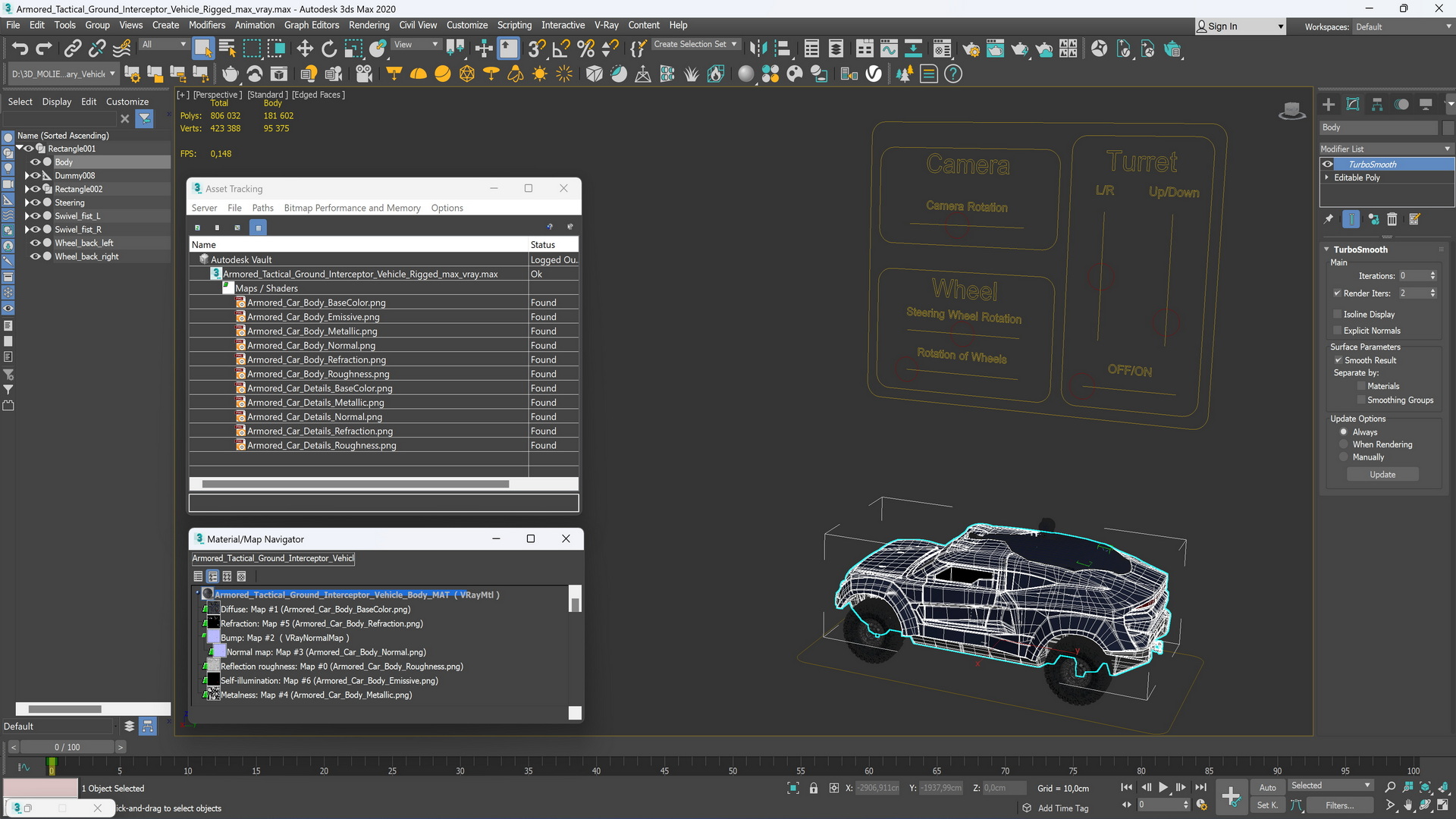1456x819 pixels.
Task: Click Zoom Extents viewport navigation icon
Action: tap(1425, 788)
